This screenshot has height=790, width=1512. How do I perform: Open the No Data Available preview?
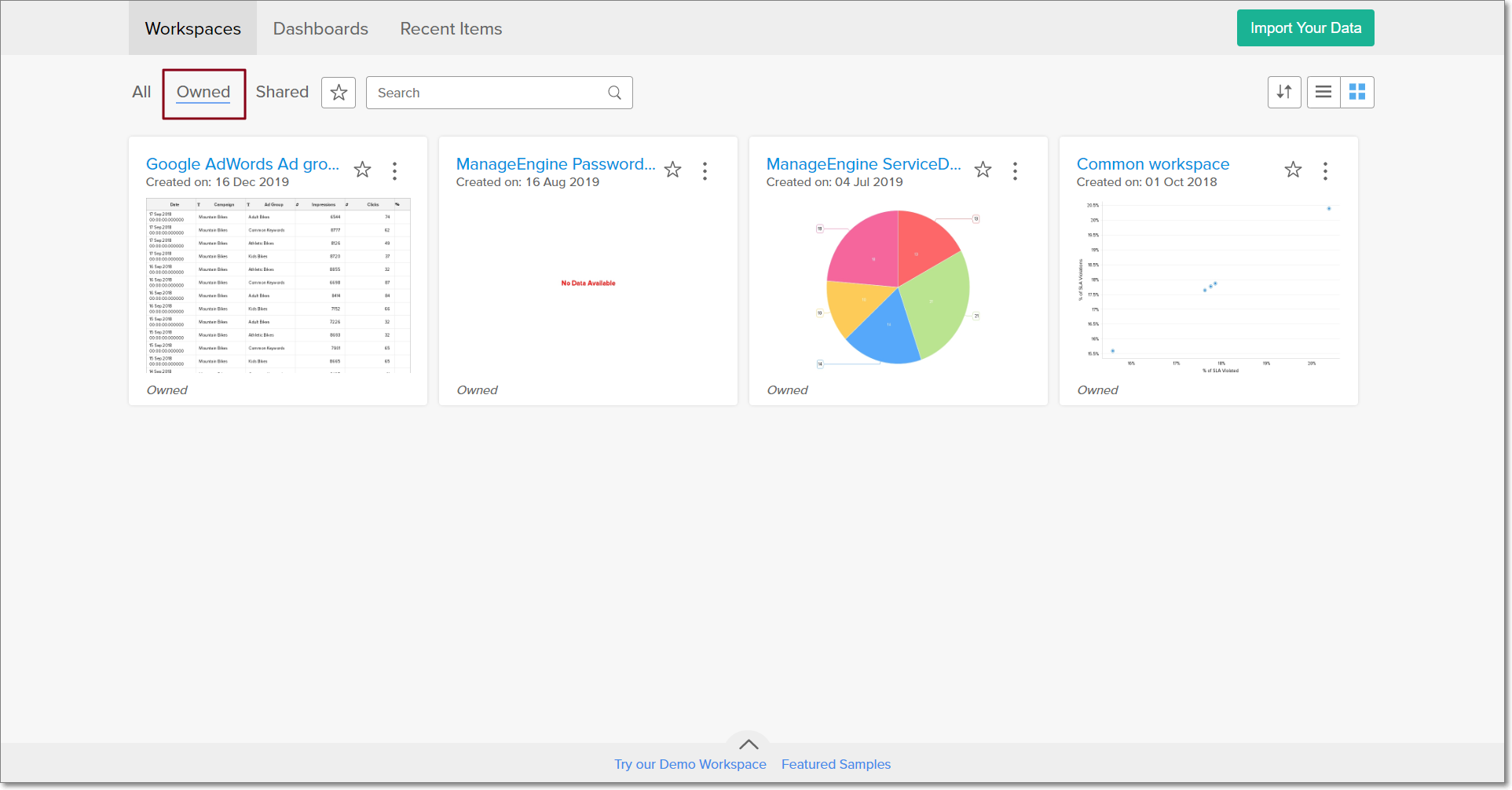click(588, 283)
